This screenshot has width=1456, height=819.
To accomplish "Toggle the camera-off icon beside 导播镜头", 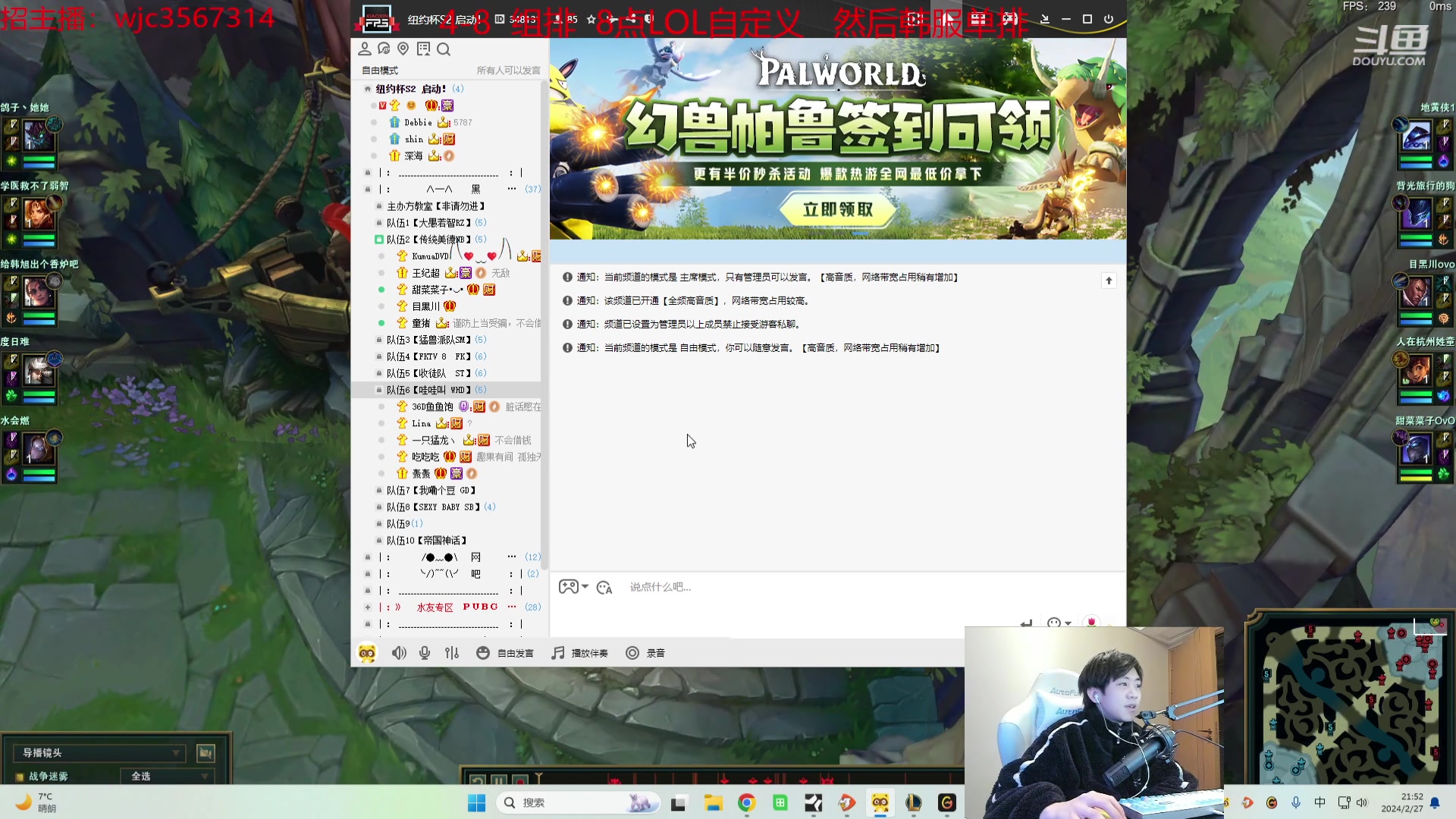I will click(206, 753).
